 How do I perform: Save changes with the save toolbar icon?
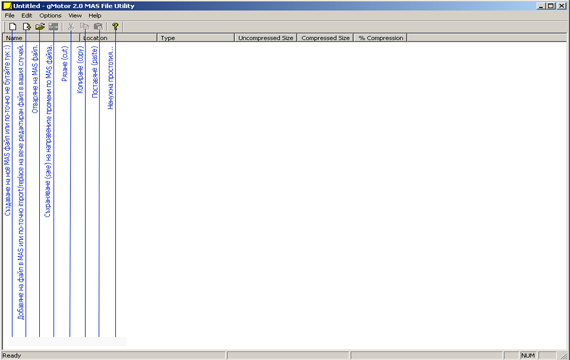click(53, 27)
